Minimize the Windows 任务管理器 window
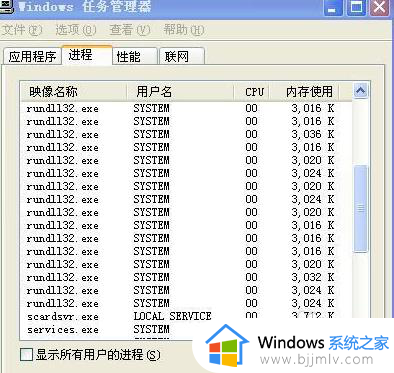The width and height of the screenshot is (394, 373). [332, 7]
